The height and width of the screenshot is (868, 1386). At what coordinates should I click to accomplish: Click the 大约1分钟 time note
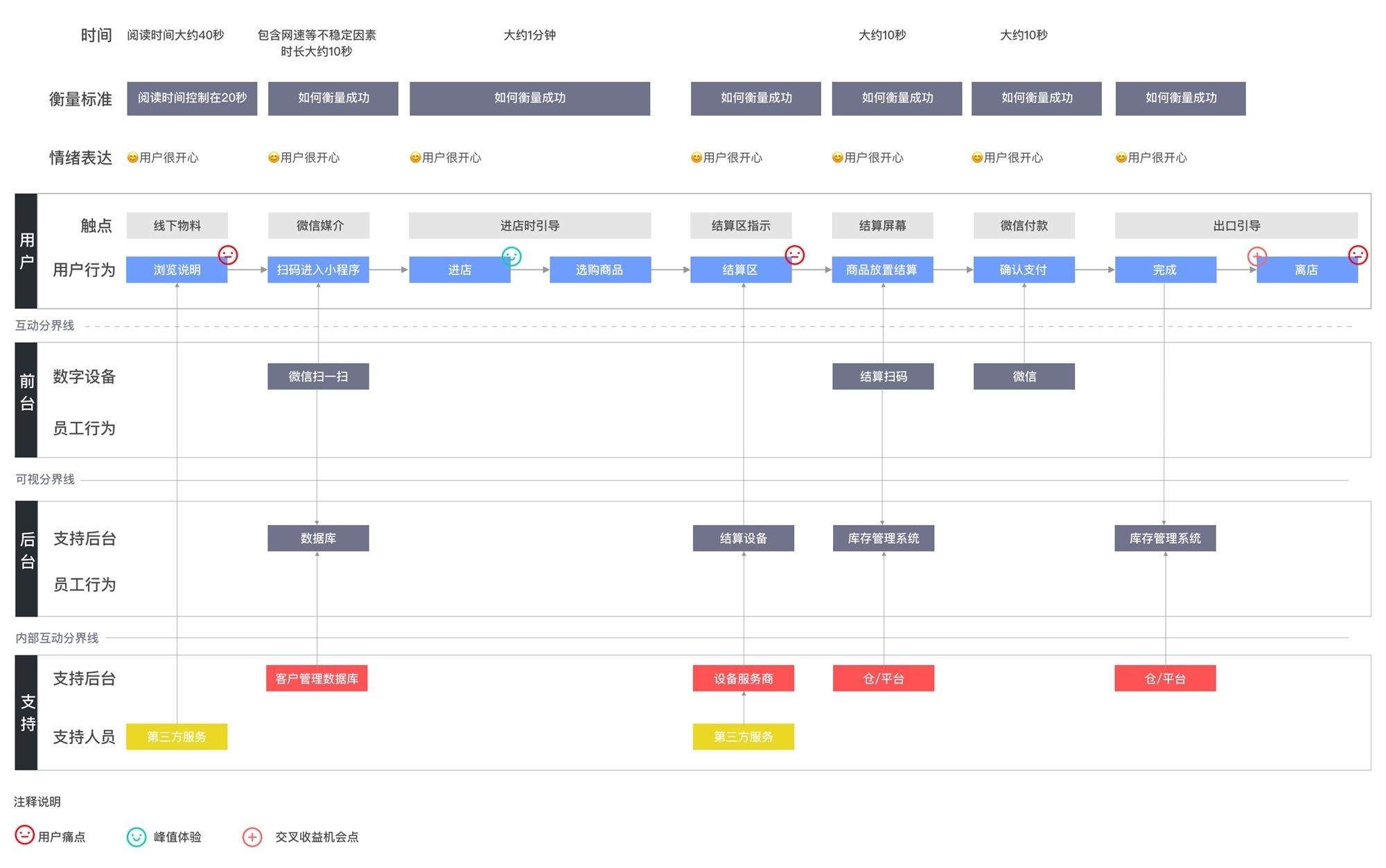point(529,35)
